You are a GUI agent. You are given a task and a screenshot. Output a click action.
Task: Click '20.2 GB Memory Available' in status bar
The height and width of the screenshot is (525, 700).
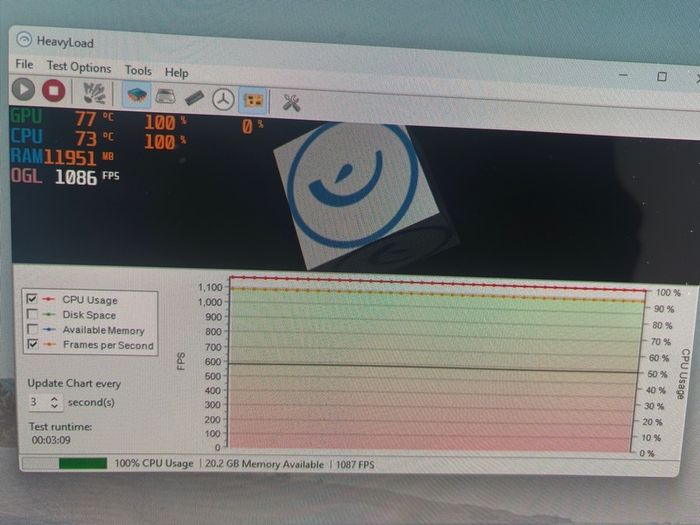pos(264,464)
